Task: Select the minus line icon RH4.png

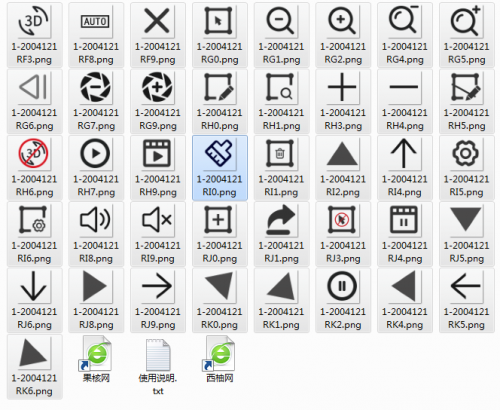Action: [405, 101]
